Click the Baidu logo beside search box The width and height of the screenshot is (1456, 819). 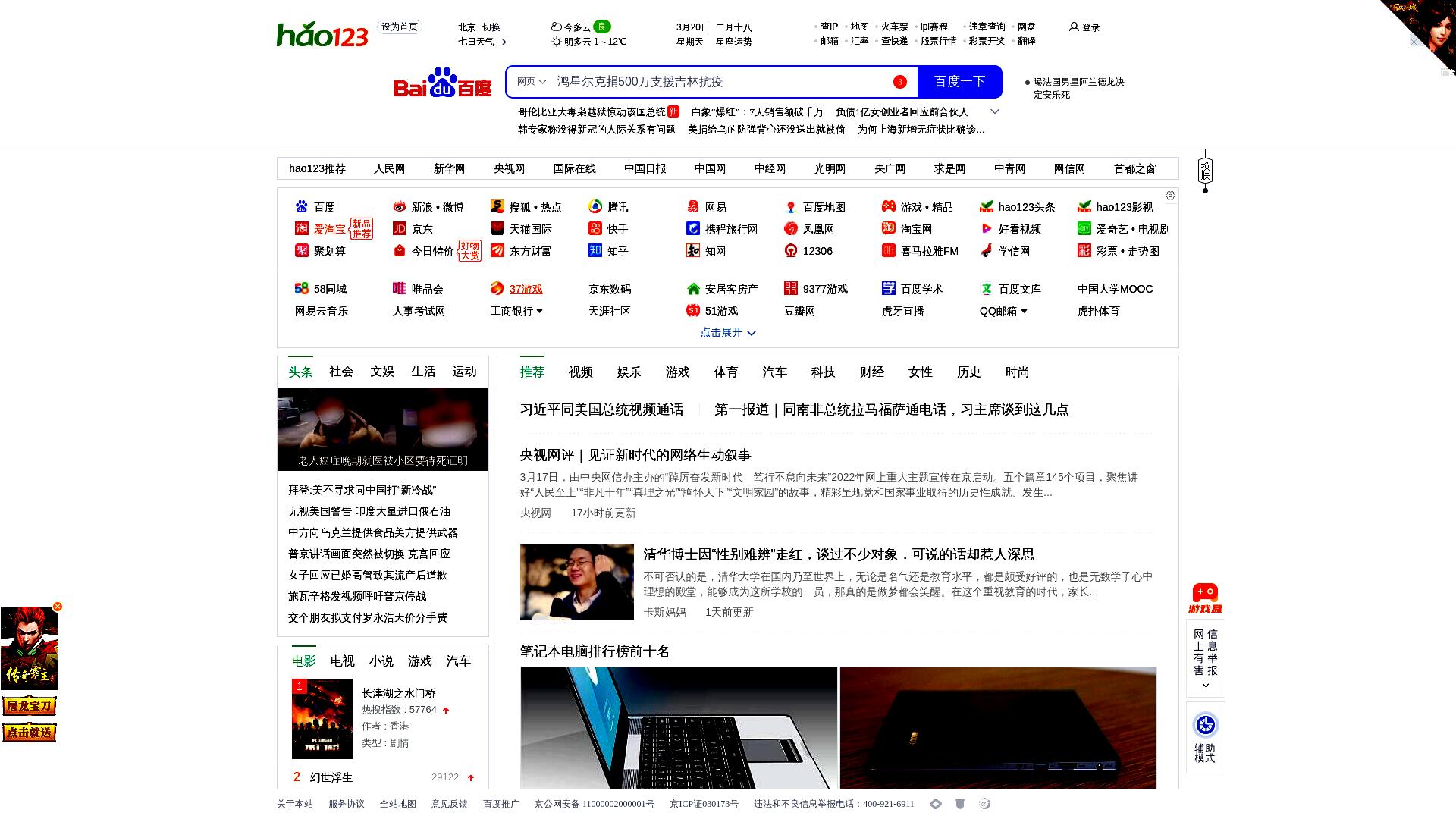pyautogui.click(x=443, y=83)
